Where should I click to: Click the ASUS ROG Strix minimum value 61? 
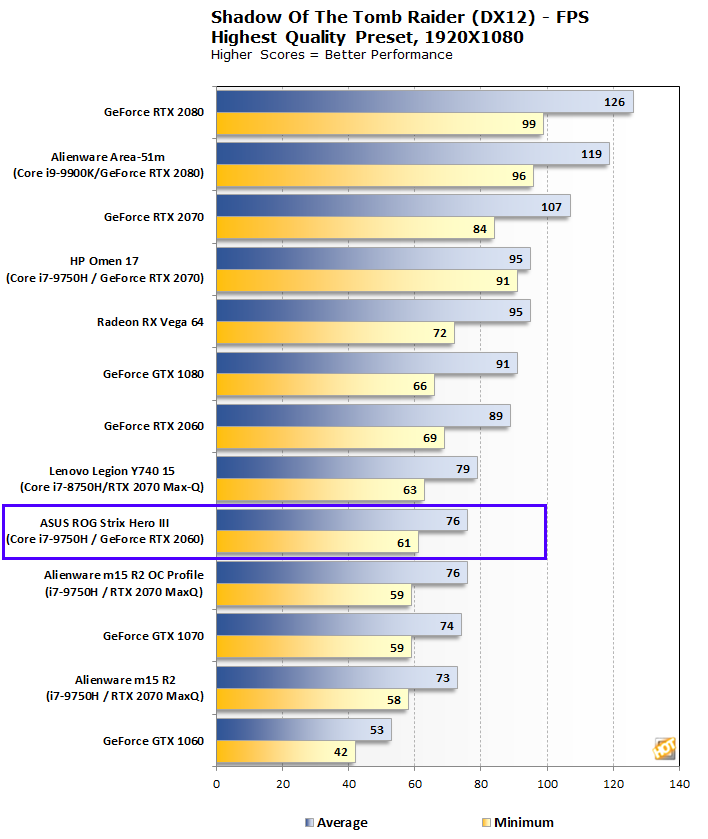404,543
